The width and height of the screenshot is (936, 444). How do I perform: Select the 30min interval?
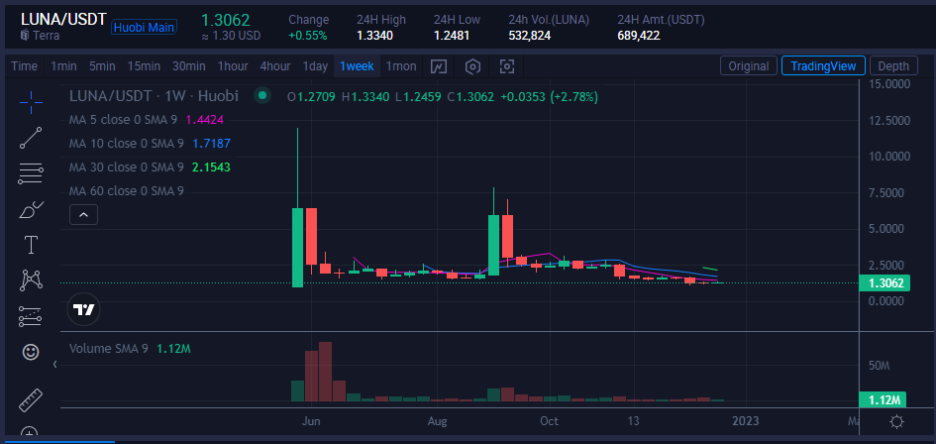189,66
